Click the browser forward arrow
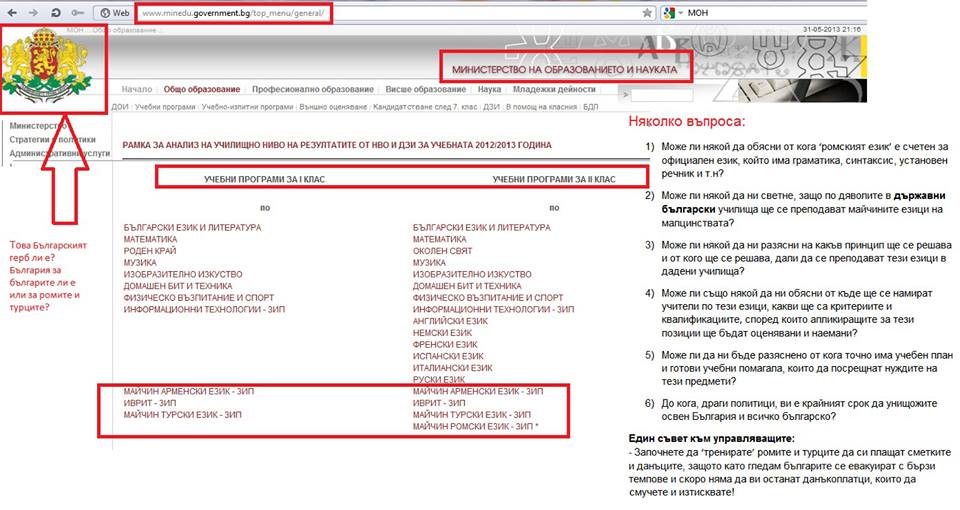 coord(34,12)
